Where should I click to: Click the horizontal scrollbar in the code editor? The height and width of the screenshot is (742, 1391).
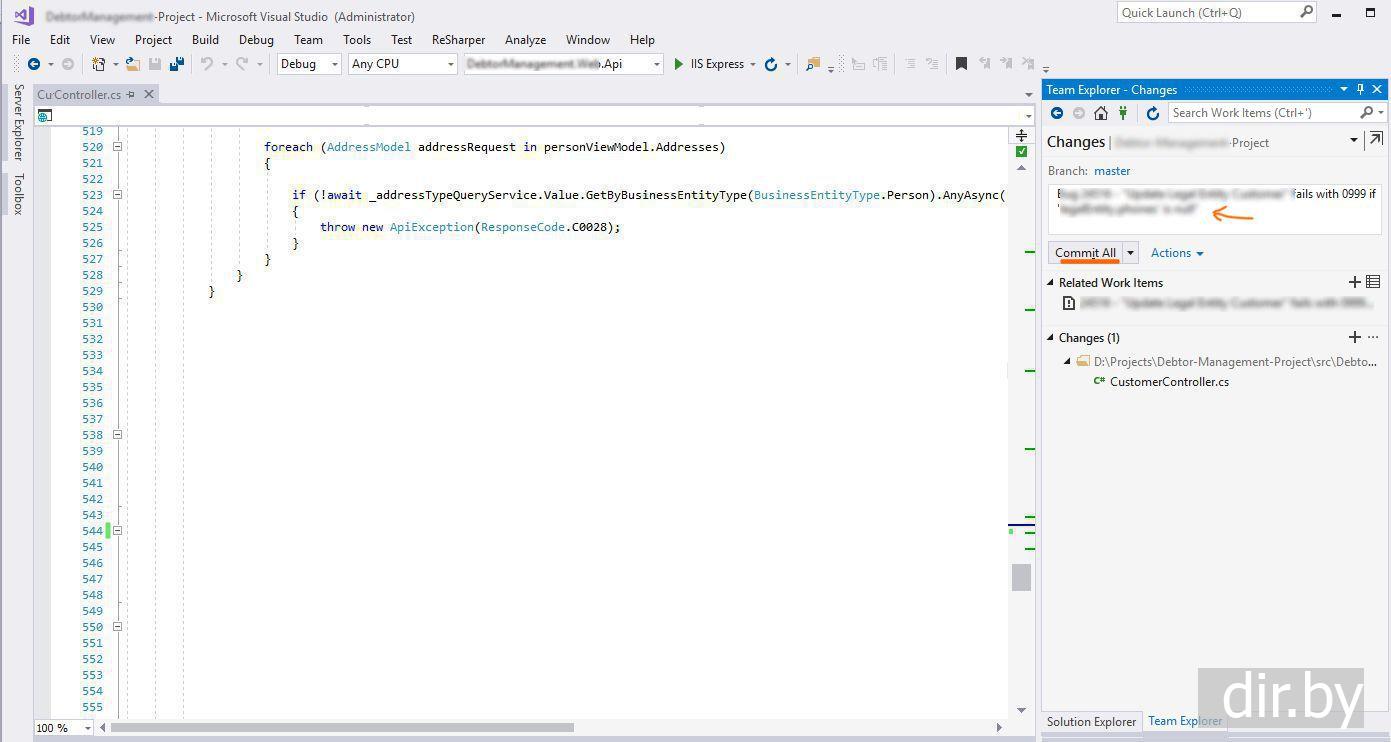342,727
